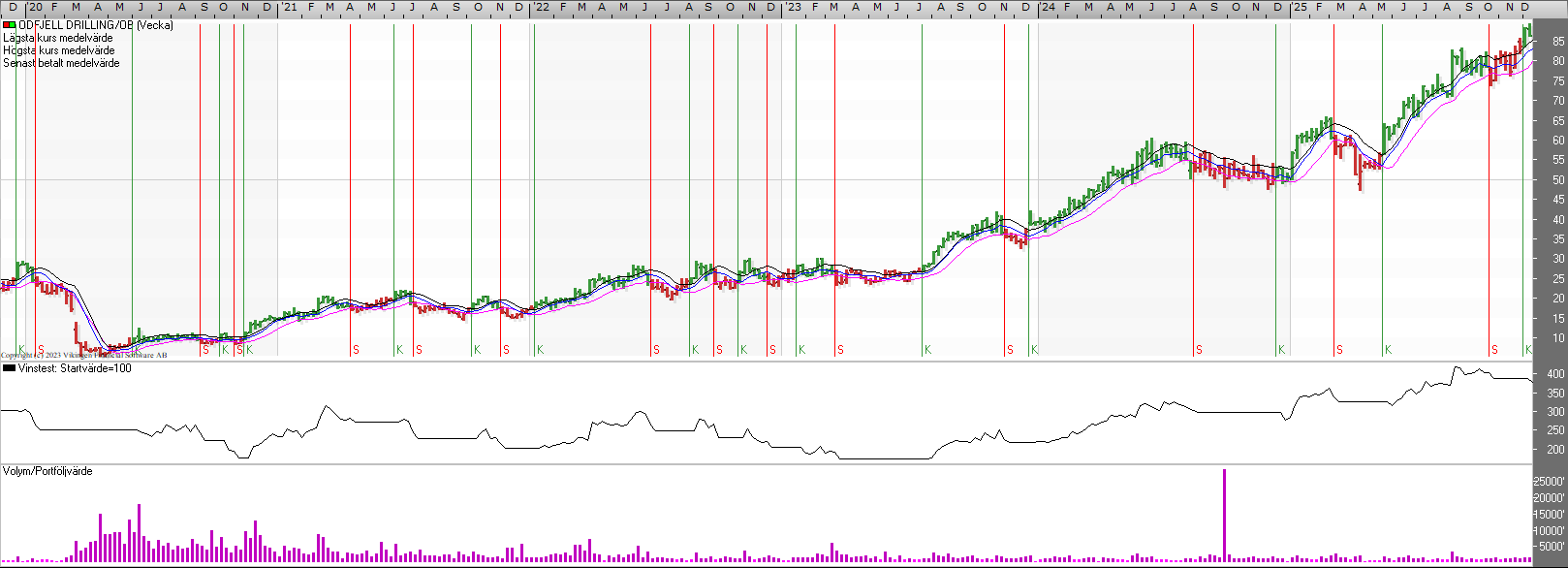Click the Volym/Portföljvärde panel label
The width and height of the screenshot is (1568, 568).
[47, 471]
